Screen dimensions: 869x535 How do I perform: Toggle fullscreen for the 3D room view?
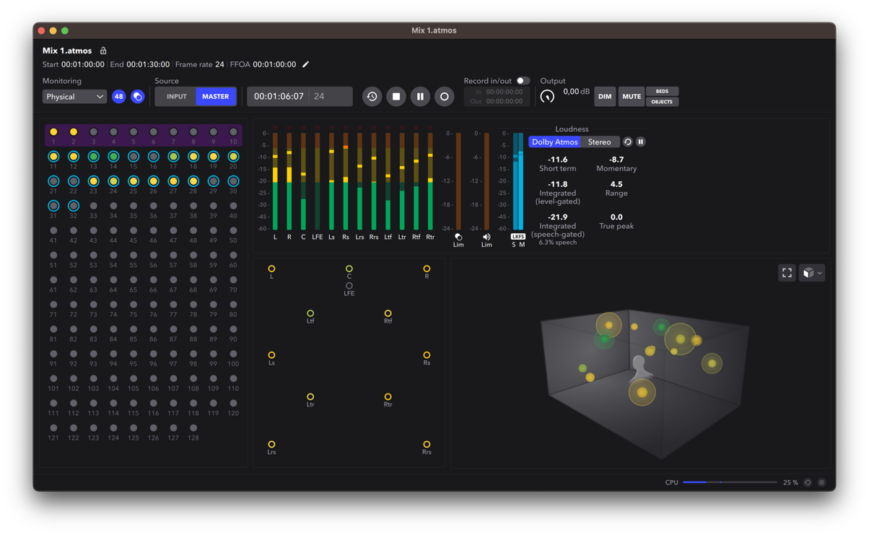point(787,272)
